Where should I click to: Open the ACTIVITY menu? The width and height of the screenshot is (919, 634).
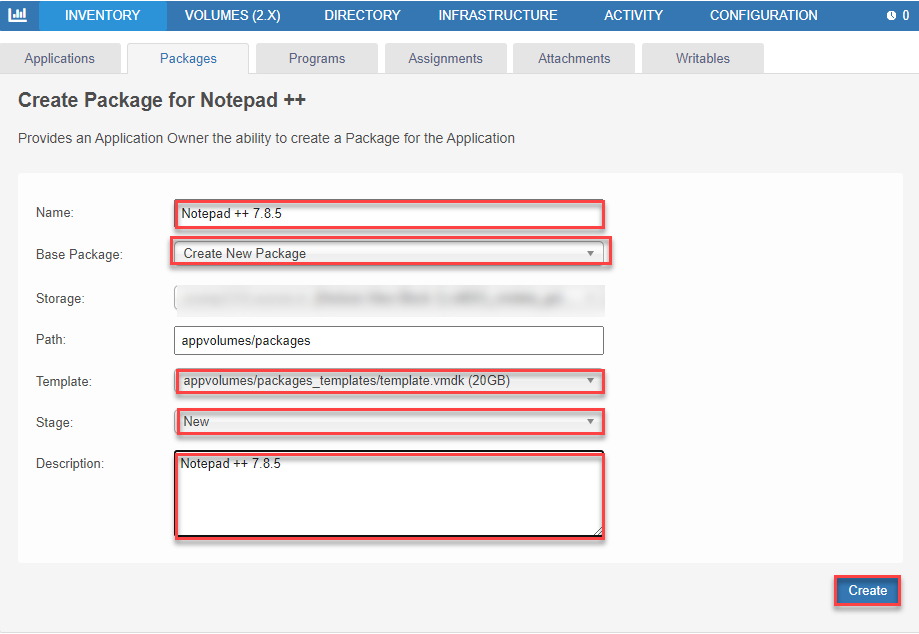point(633,15)
